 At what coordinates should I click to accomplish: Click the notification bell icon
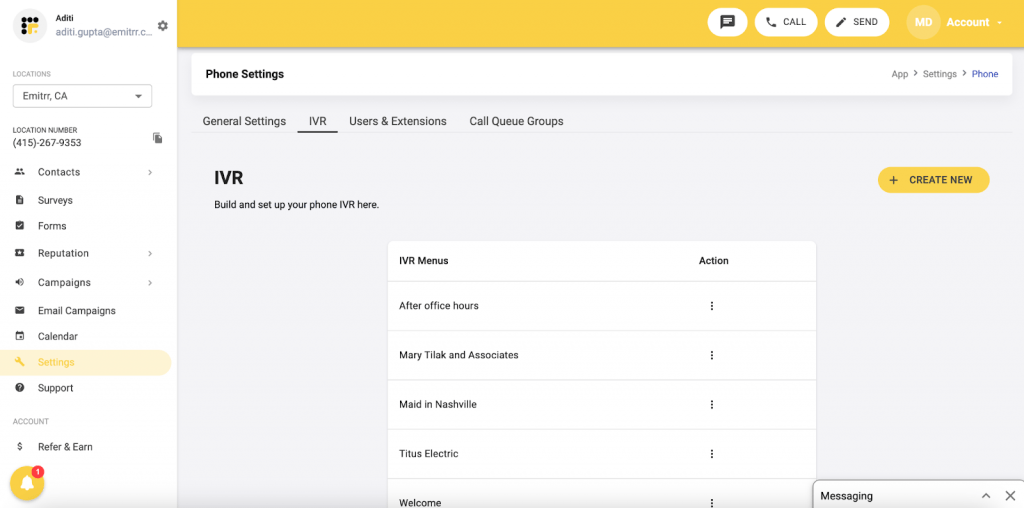point(27,484)
